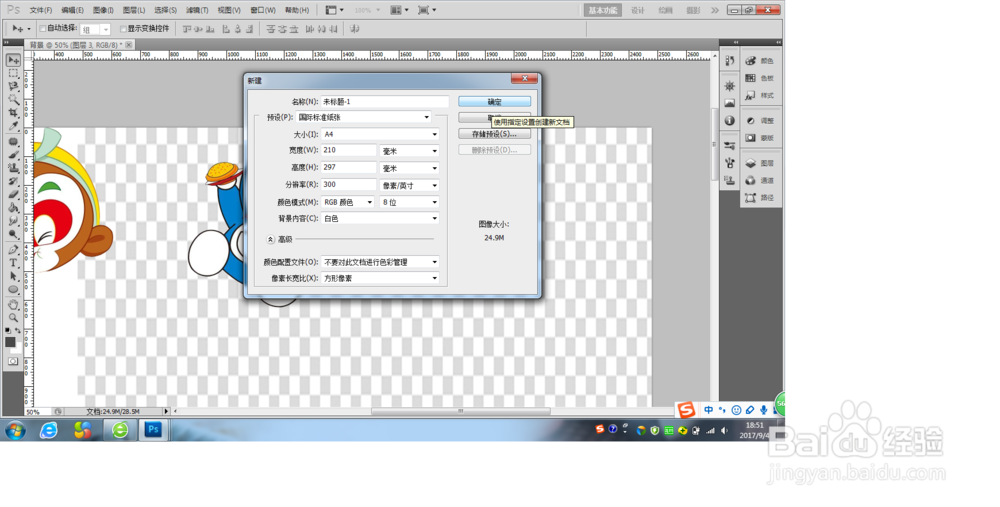
Task: Click the foreground color swatch
Action: click(x=10, y=342)
